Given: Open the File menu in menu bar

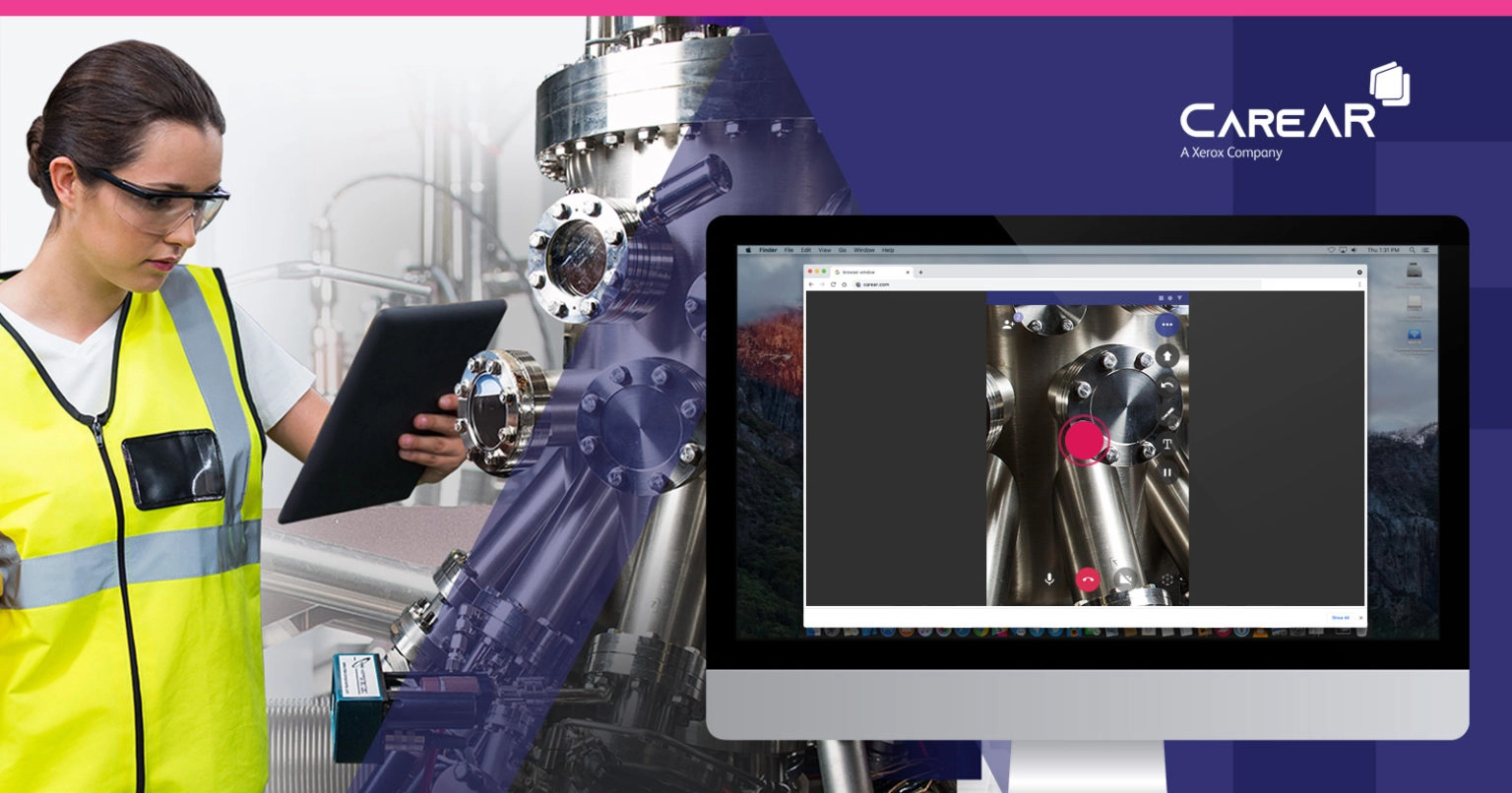Looking at the screenshot, I should coord(788,251).
